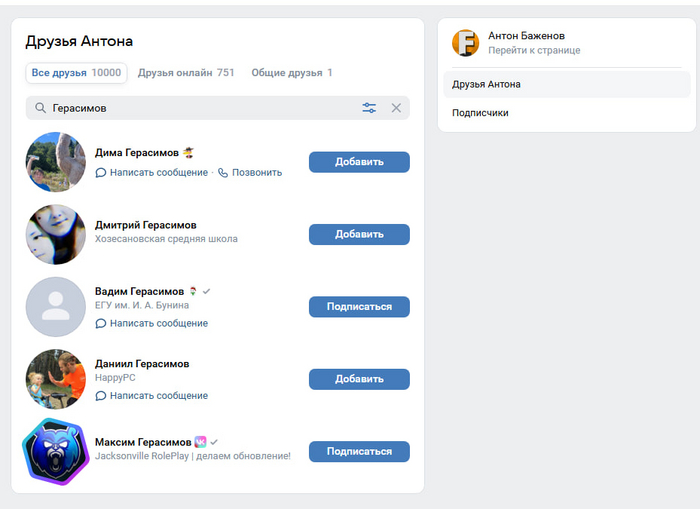Switch to Друзья онлайн tab

186,73
